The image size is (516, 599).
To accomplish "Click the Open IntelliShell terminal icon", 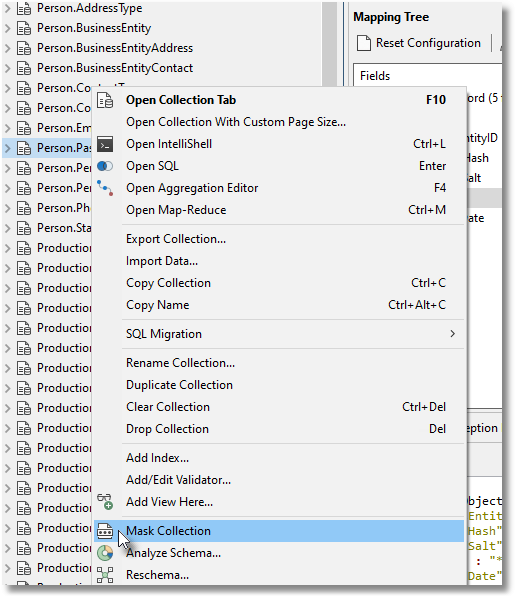I will (x=105, y=144).
